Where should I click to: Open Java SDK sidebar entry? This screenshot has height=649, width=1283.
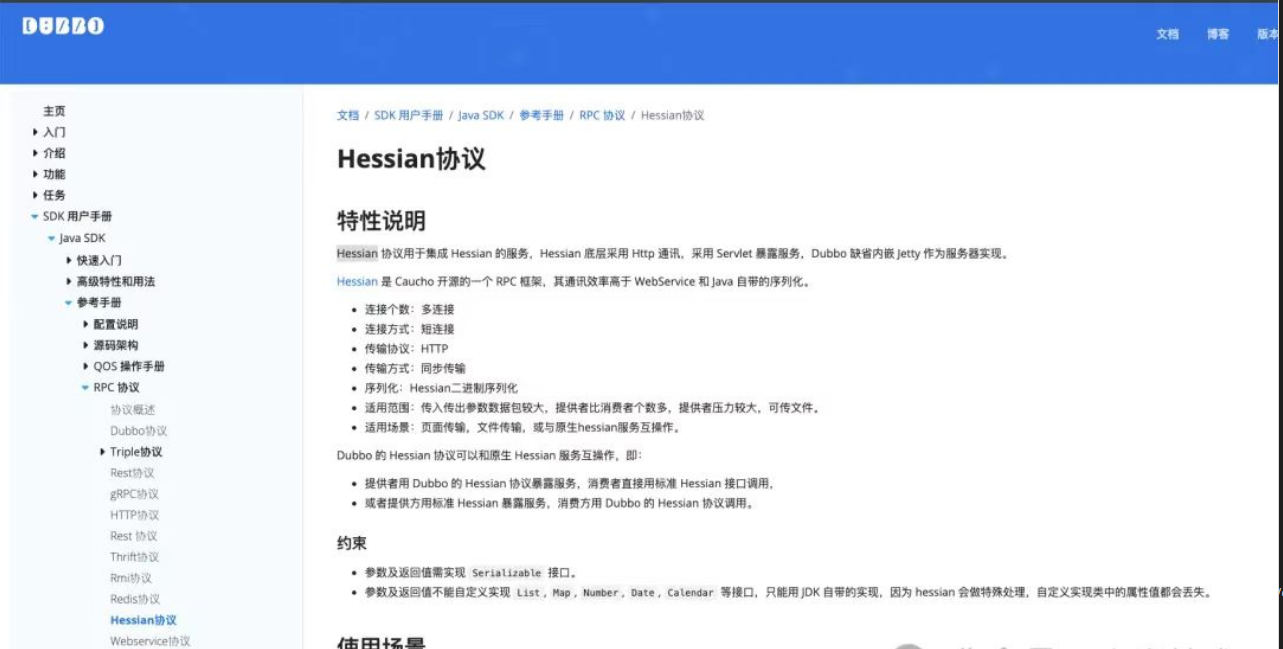[x=82, y=238]
